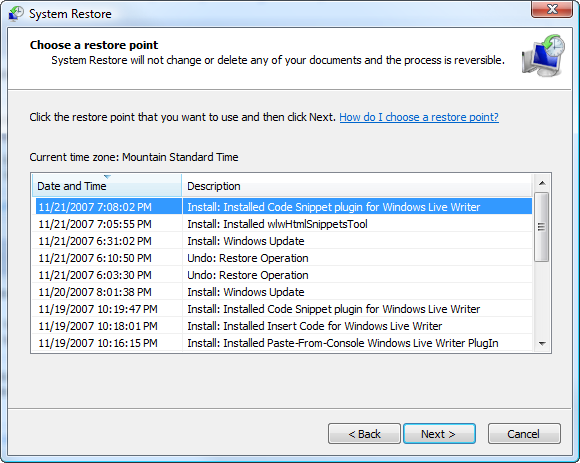Cancel the System Restore wizard
The width and height of the screenshot is (580, 463).
(x=524, y=433)
